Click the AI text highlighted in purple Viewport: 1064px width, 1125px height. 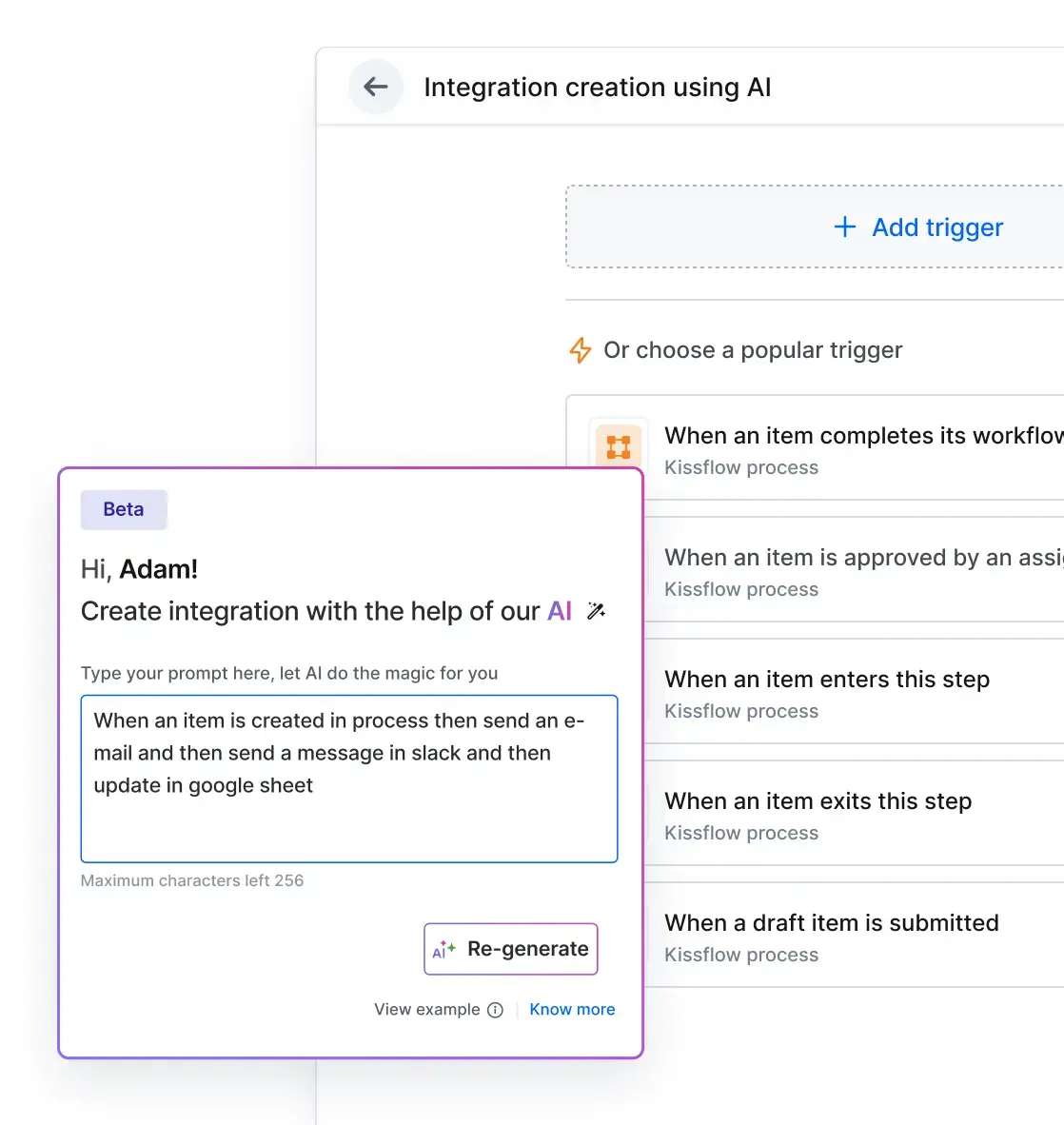point(560,611)
